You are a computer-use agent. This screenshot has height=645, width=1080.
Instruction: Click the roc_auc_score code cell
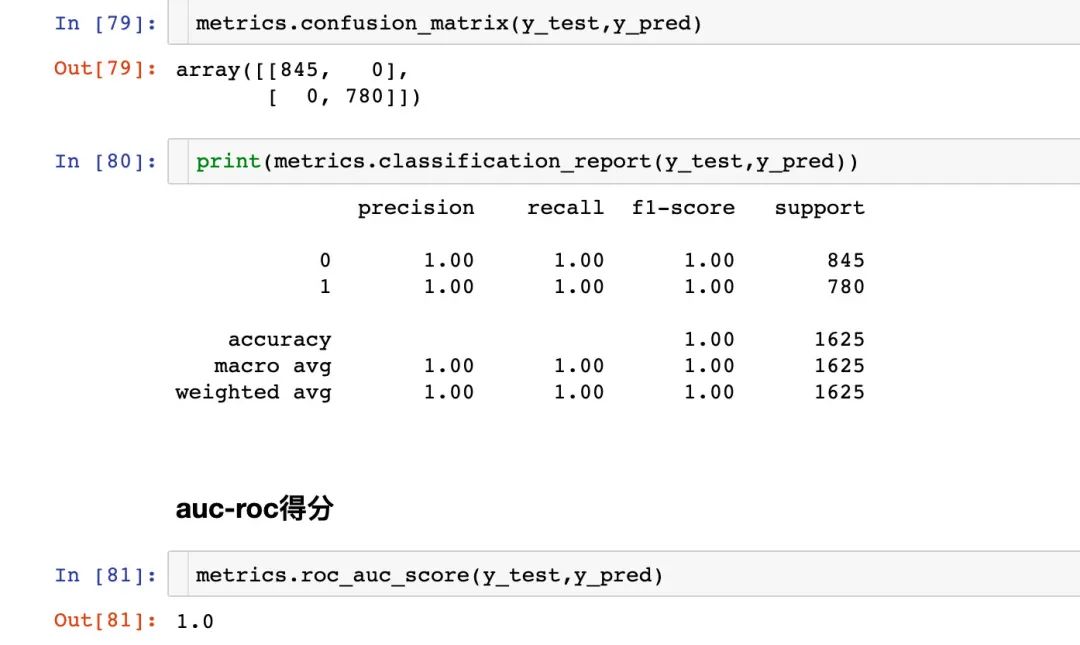pyautogui.click(x=624, y=574)
